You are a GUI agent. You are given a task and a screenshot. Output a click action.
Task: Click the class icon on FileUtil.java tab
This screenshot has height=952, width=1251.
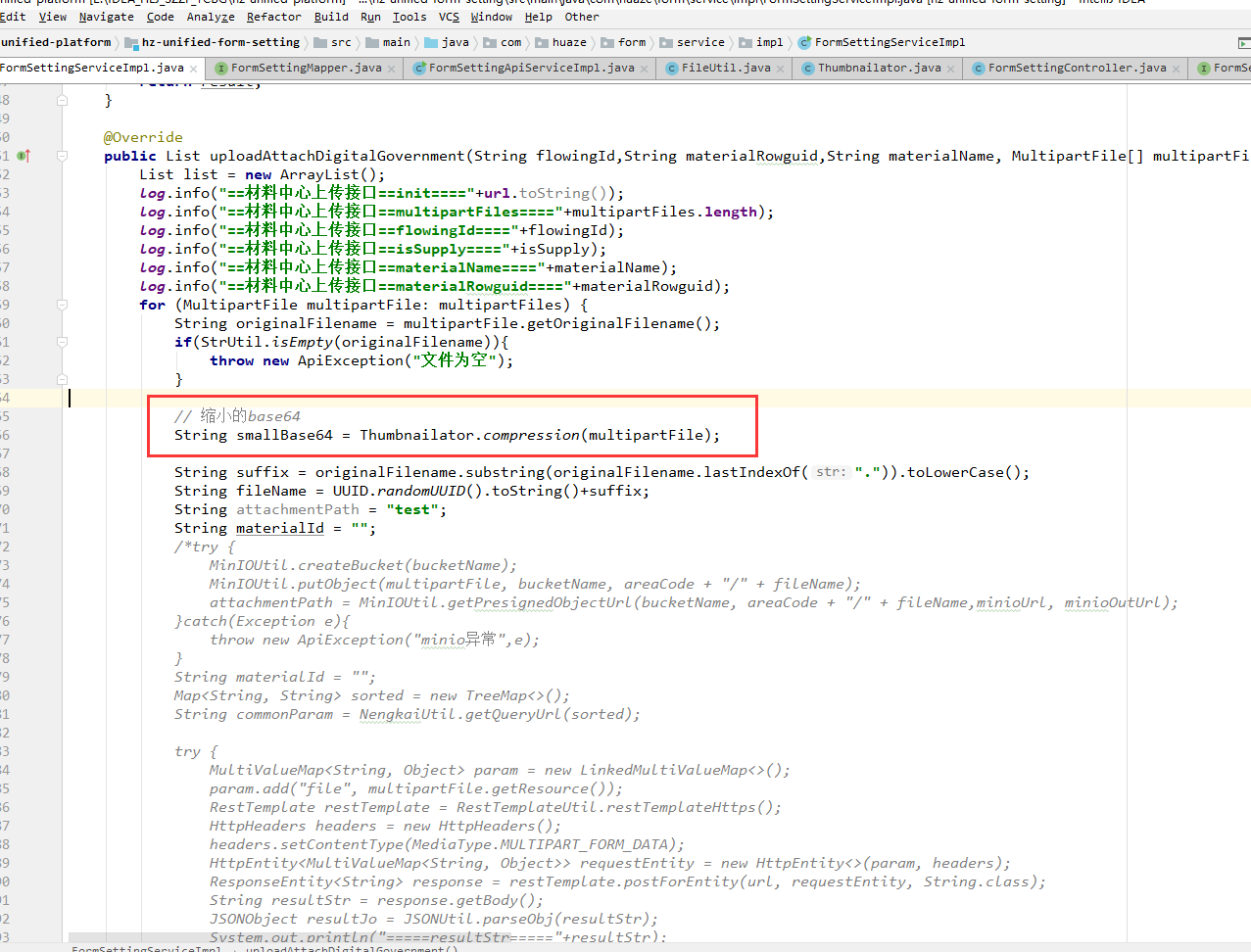point(672,69)
